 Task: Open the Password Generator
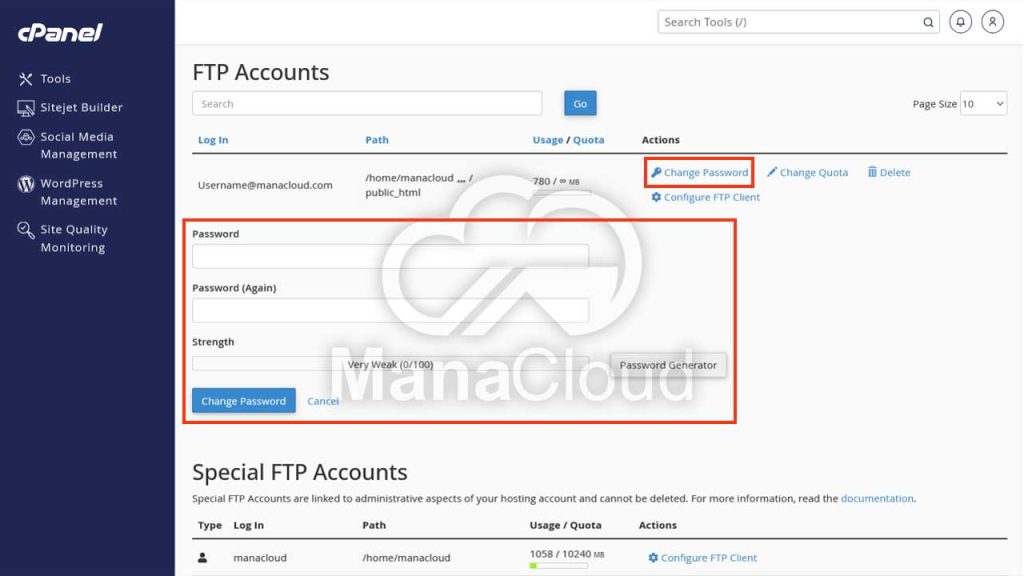[x=668, y=365]
